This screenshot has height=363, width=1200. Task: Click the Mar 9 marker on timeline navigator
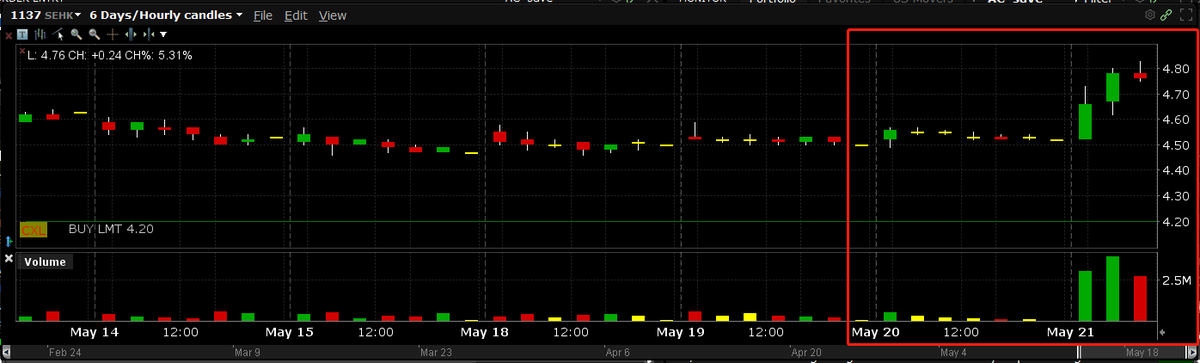pyautogui.click(x=246, y=352)
